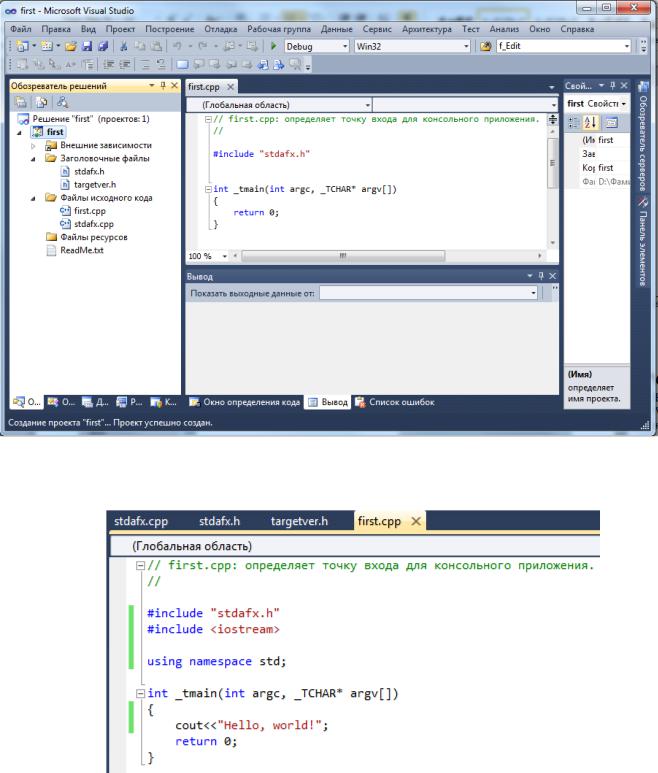Viewport: 658px width, 773px height.
Task: Open the stdafx.cpp tab in lower editor
Action: click(x=141, y=521)
